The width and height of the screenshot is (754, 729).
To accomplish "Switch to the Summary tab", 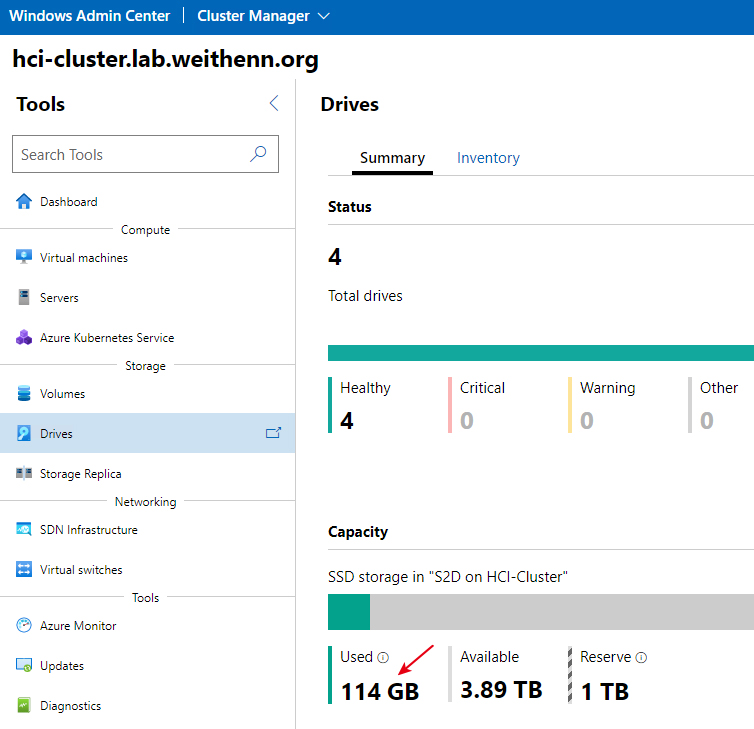I will pos(392,158).
